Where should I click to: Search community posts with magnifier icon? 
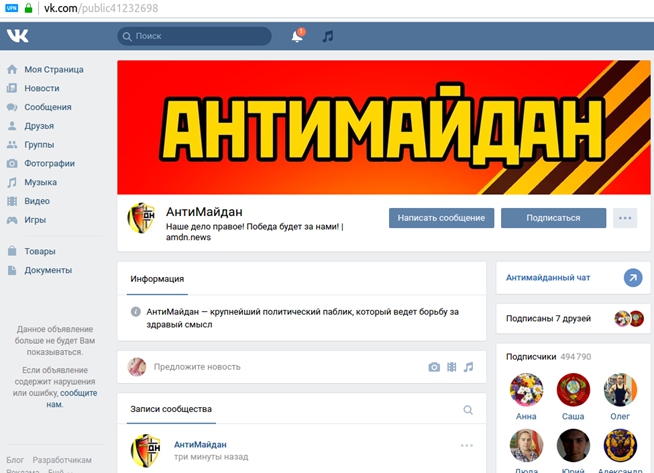coord(468,410)
